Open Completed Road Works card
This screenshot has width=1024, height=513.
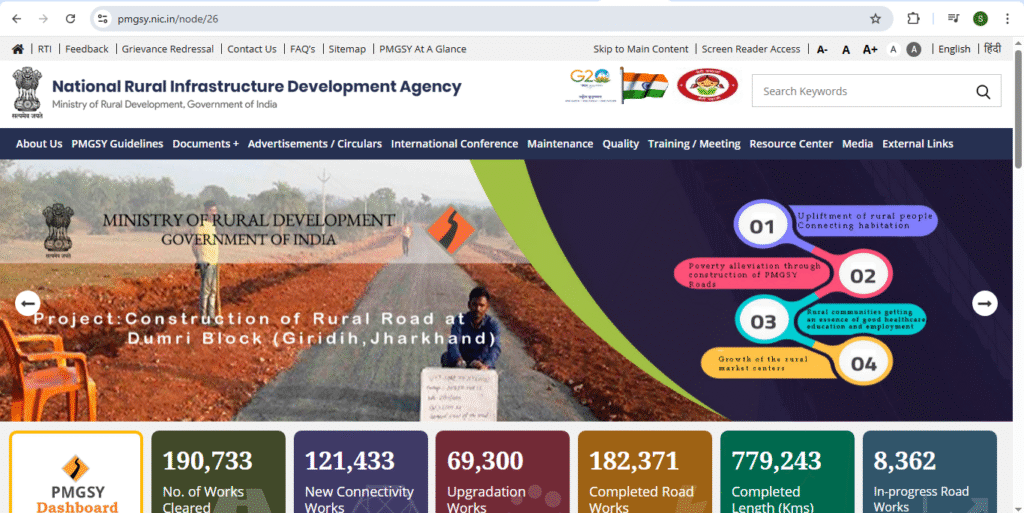click(645, 472)
